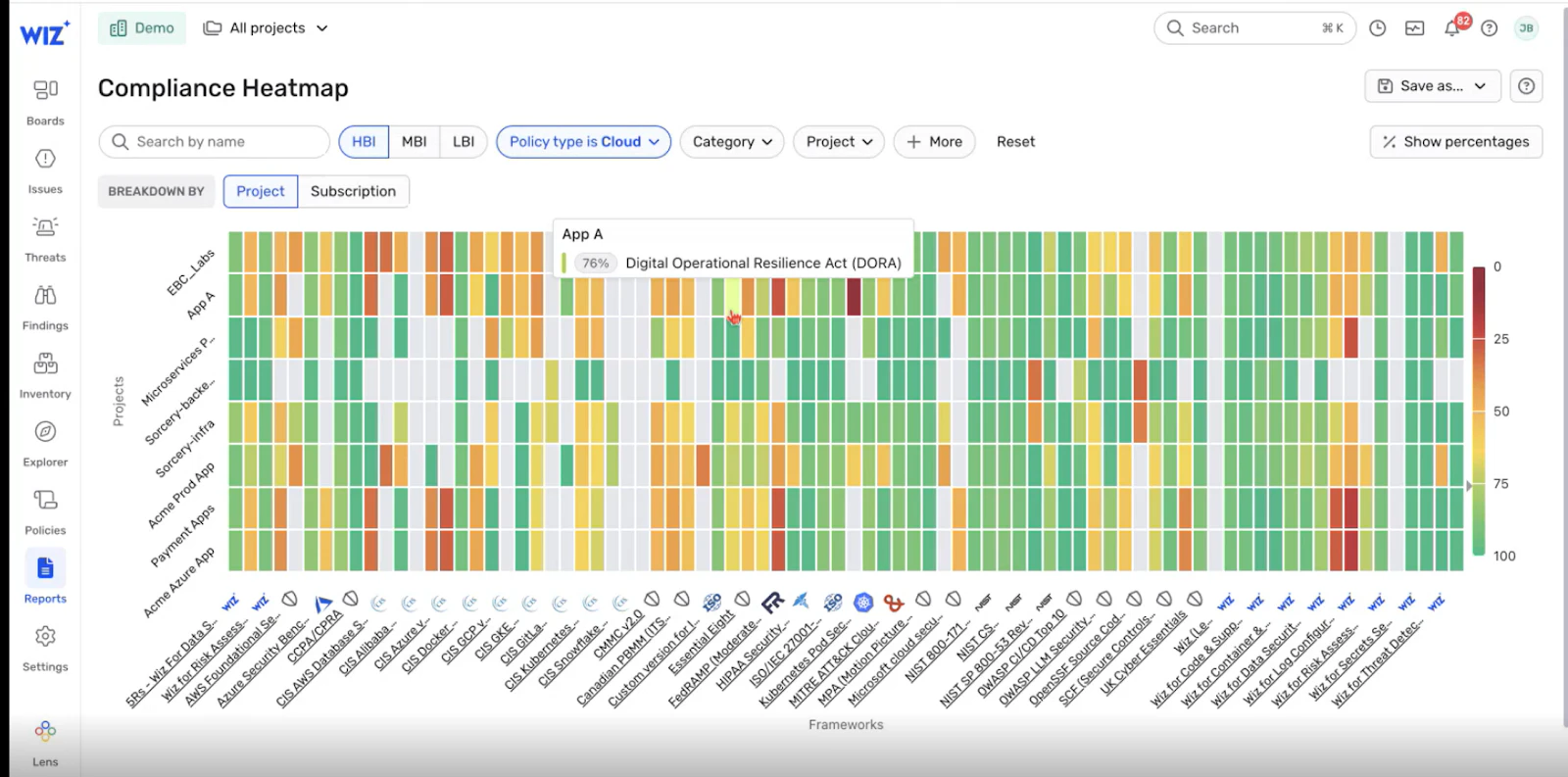The height and width of the screenshot is (777, 1568).
Task: Open the Essential Eight framework link
Action: click(x=702, y=644)
